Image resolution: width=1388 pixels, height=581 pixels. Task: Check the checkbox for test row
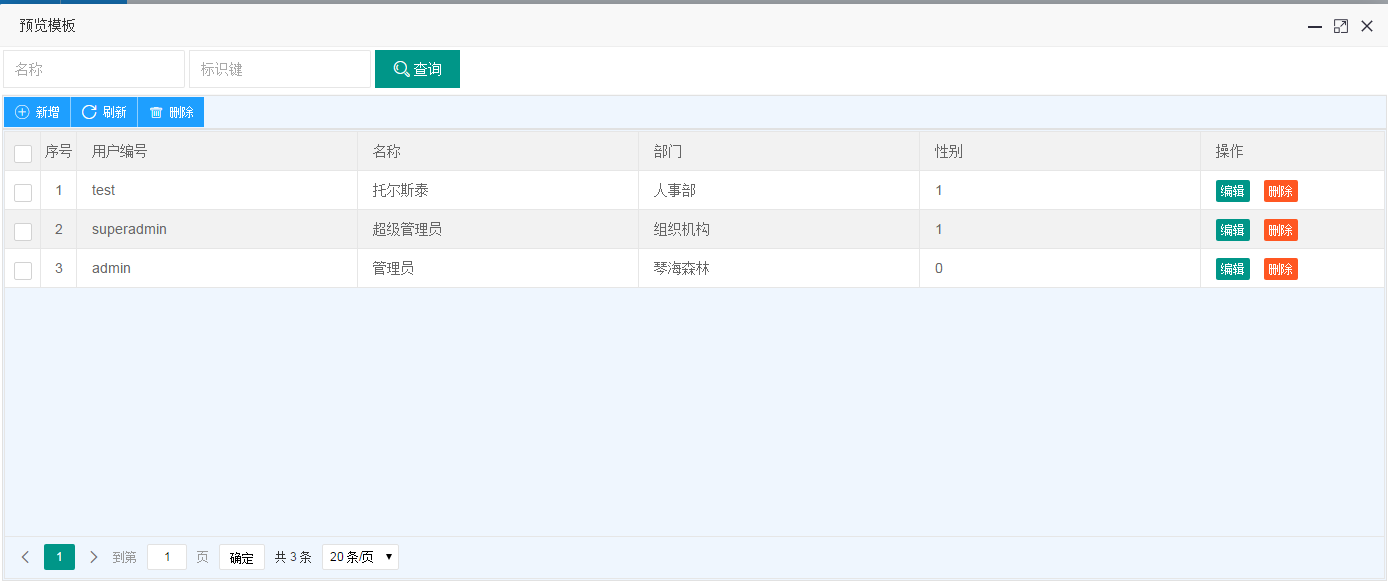coord(23,192)
